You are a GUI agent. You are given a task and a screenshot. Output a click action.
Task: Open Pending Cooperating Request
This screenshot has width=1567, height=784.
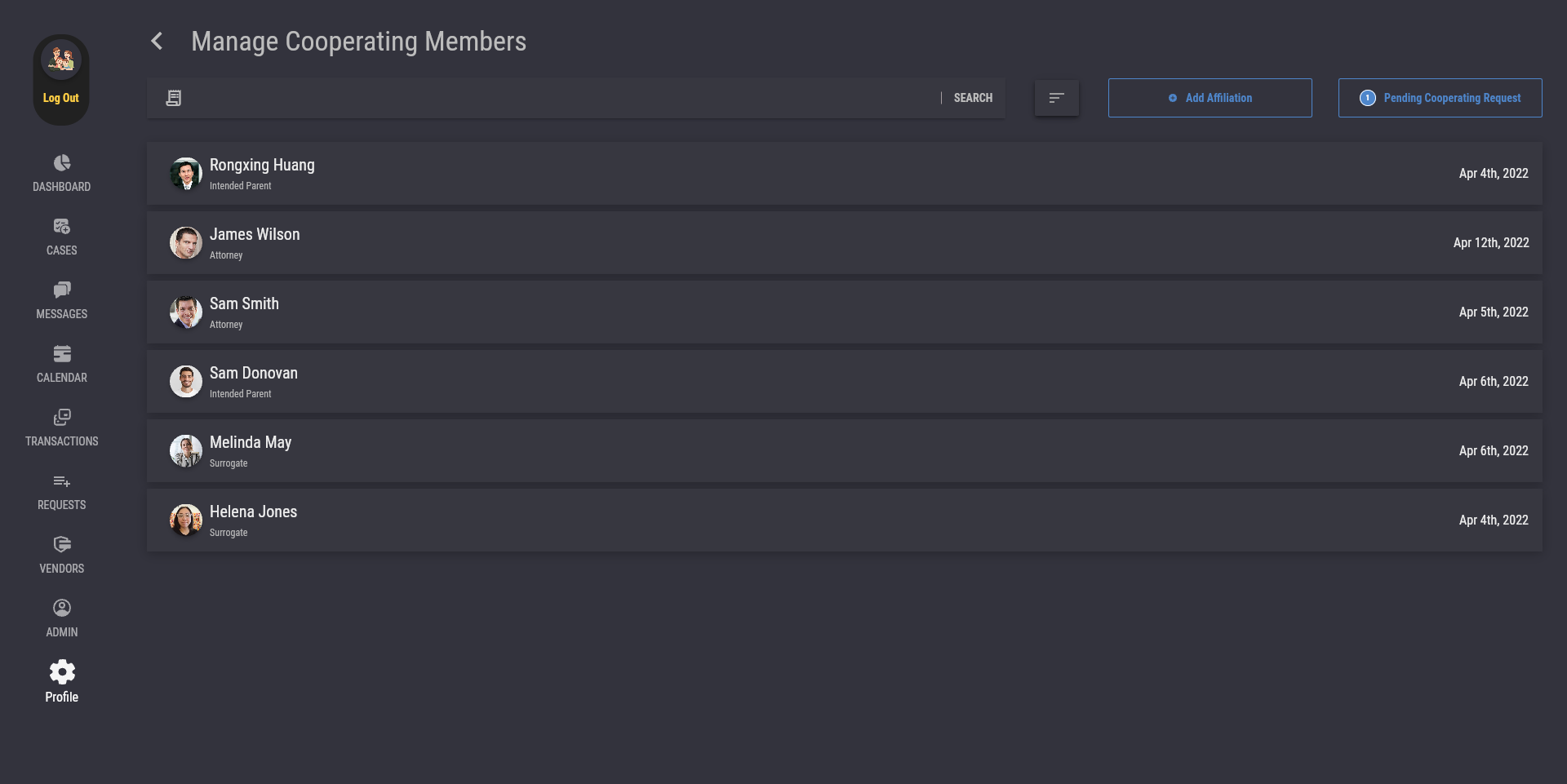(x=1440, y=98)
